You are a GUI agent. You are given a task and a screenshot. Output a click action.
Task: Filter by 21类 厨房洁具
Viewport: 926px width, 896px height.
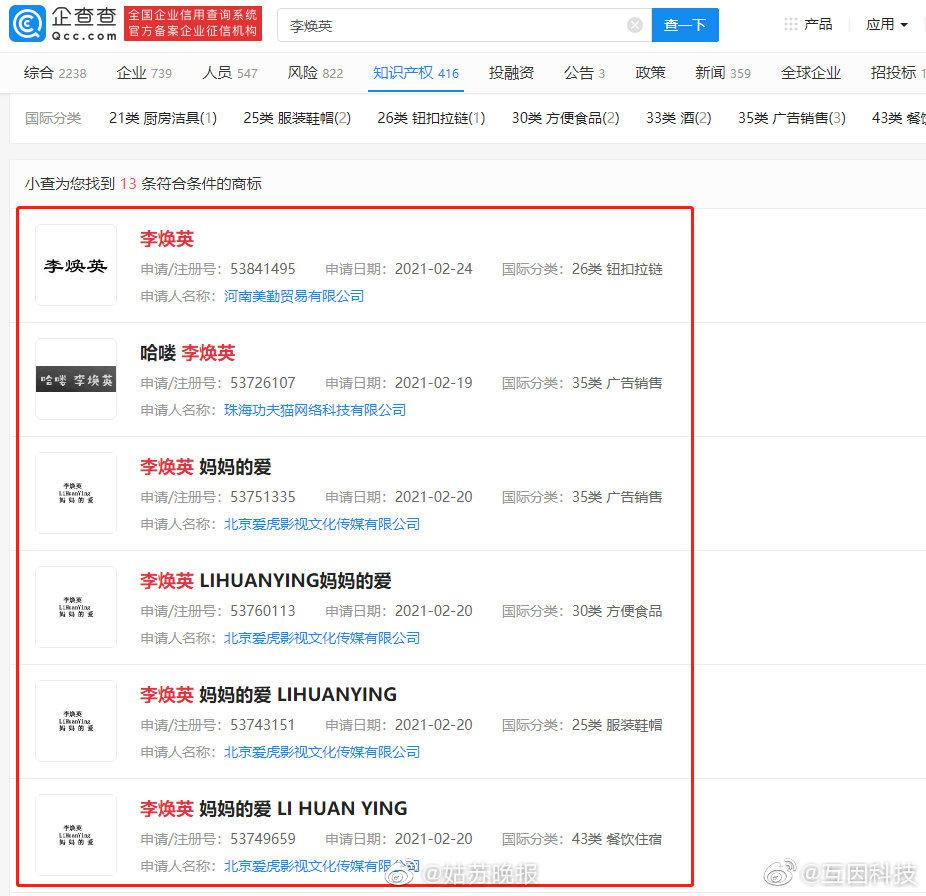pos(163,118)
